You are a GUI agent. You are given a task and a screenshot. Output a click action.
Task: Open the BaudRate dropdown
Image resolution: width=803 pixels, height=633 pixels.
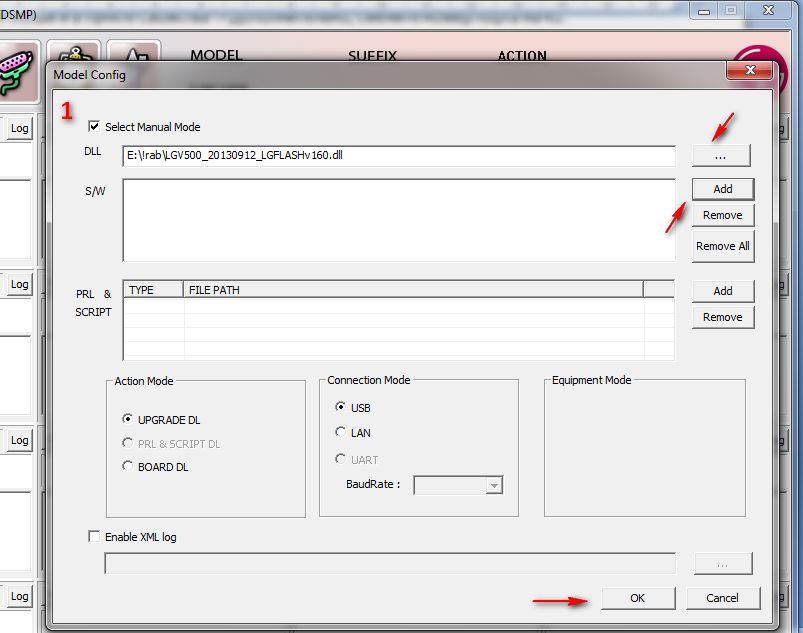click(x=494, y=485)
